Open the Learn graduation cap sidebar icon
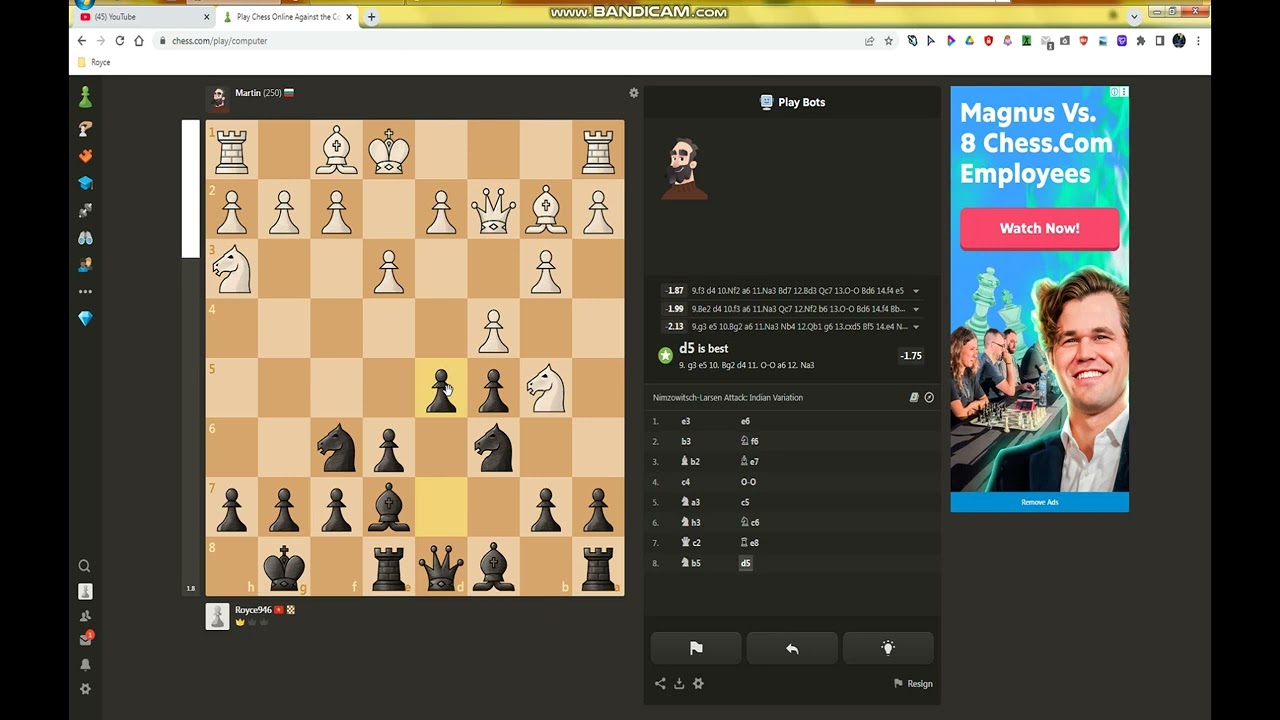The image size is (1280, 720). [x=85, y=183]
